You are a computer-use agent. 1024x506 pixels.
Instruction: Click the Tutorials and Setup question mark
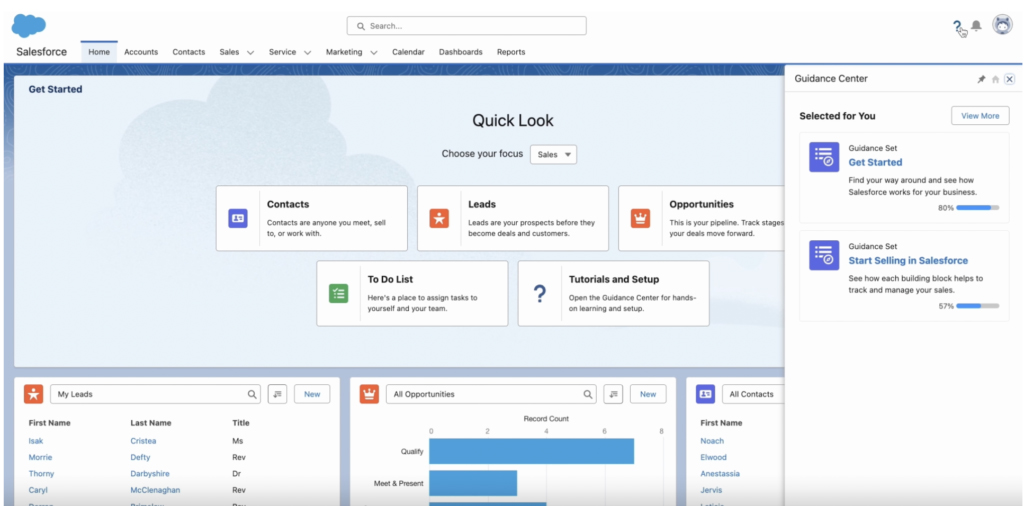539,294
